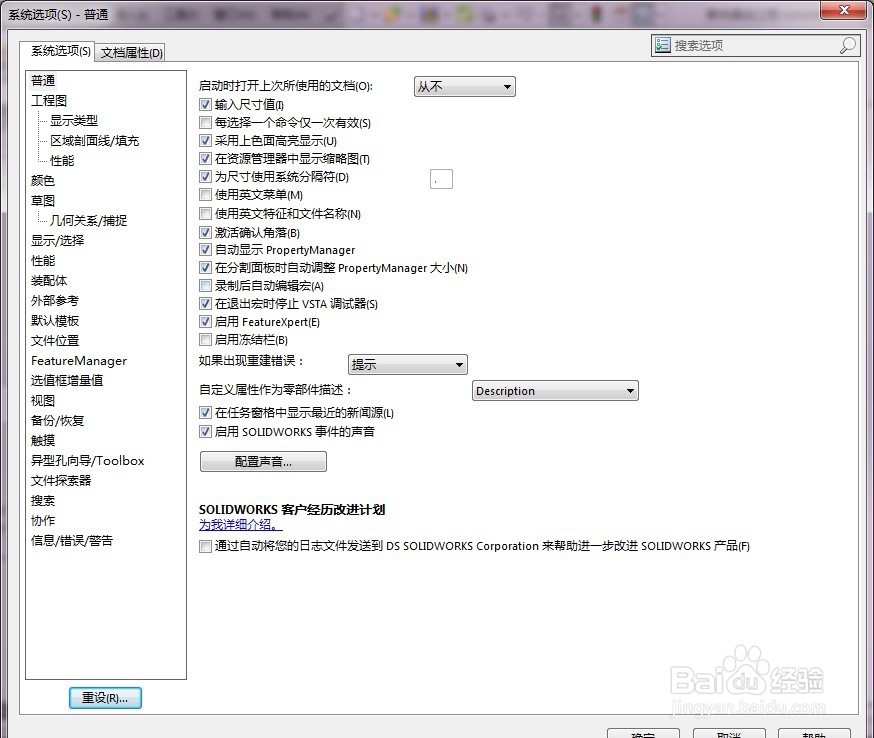Screen dimensions: 874x738
Task: Select 选值框增量值 in the options tree
Action: pos(67,381)
